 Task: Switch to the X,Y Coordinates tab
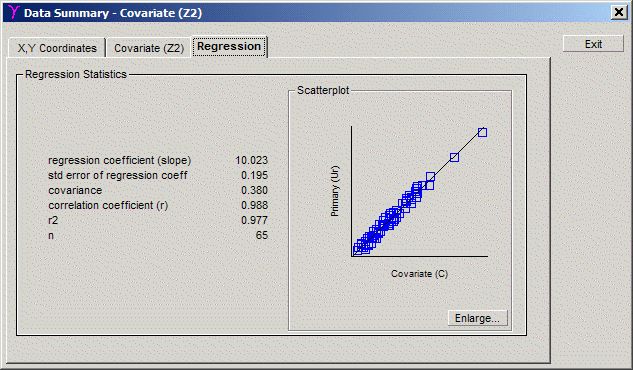click(x=57, y=48)
